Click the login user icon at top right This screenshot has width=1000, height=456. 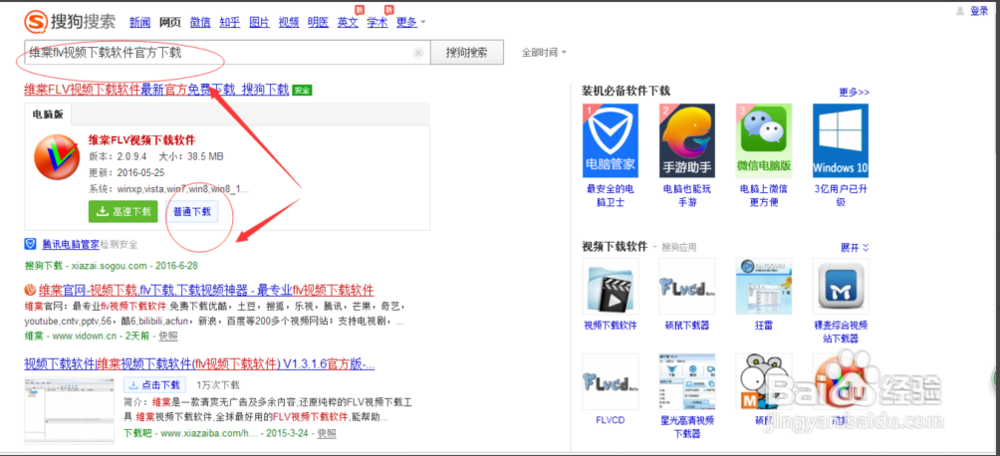(961, 11)
